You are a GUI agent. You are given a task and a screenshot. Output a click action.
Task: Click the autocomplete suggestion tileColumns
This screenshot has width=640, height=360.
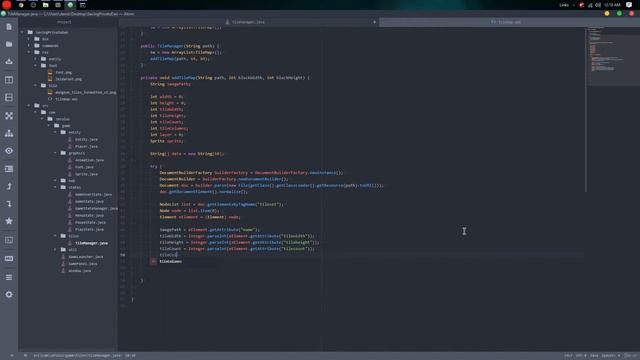[171, 261]
